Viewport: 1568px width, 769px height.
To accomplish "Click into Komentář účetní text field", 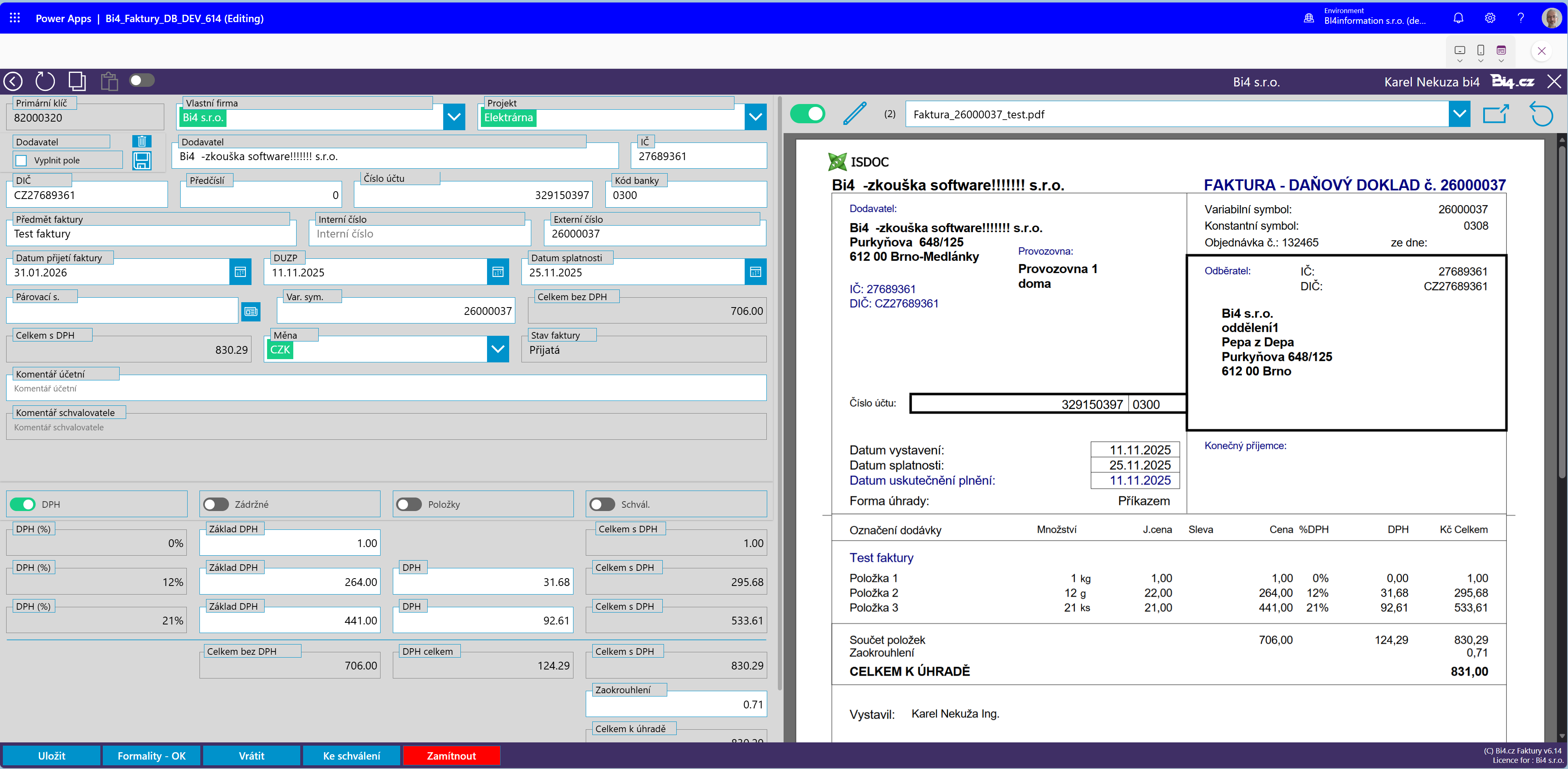I will tap(386, 389).
